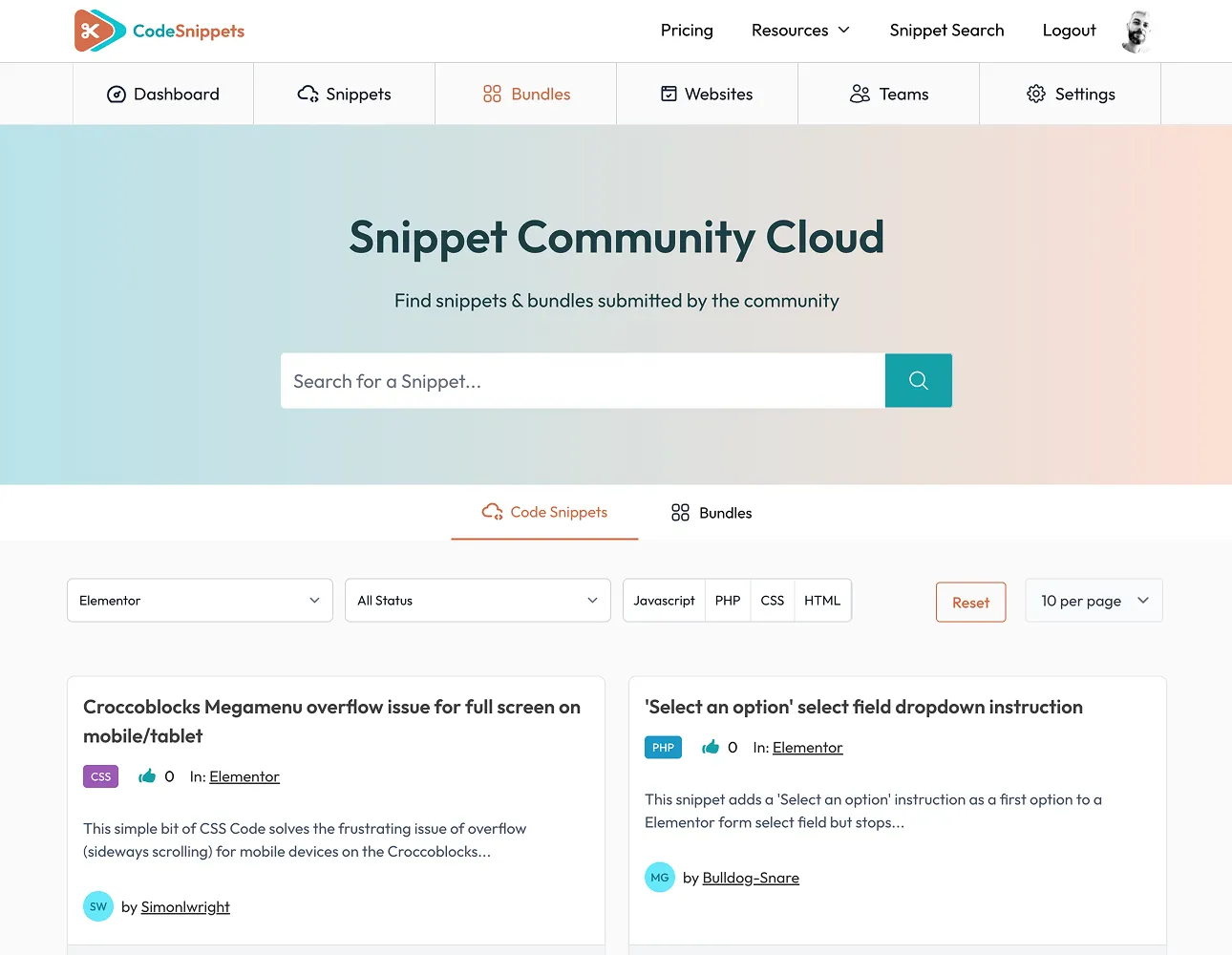
Task: Open the Pricing page link
Action: (x=687, y=31)
